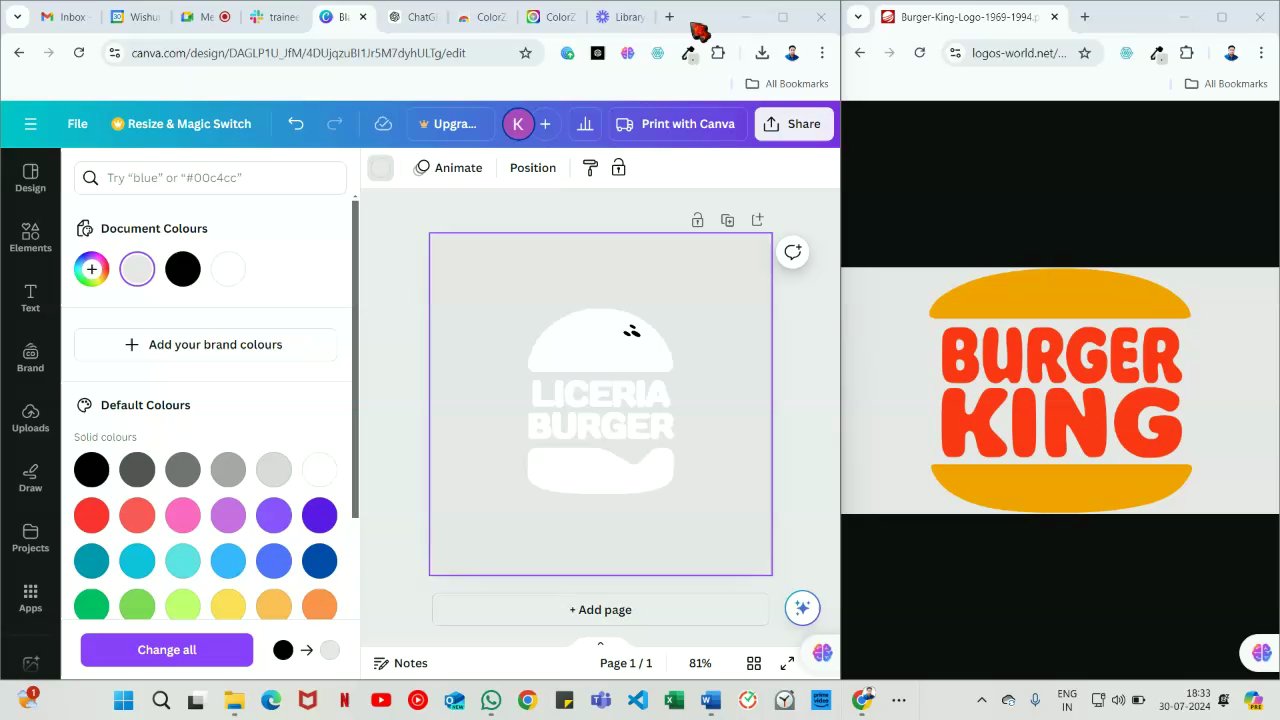Click the colour search input field

pos(210,178)
